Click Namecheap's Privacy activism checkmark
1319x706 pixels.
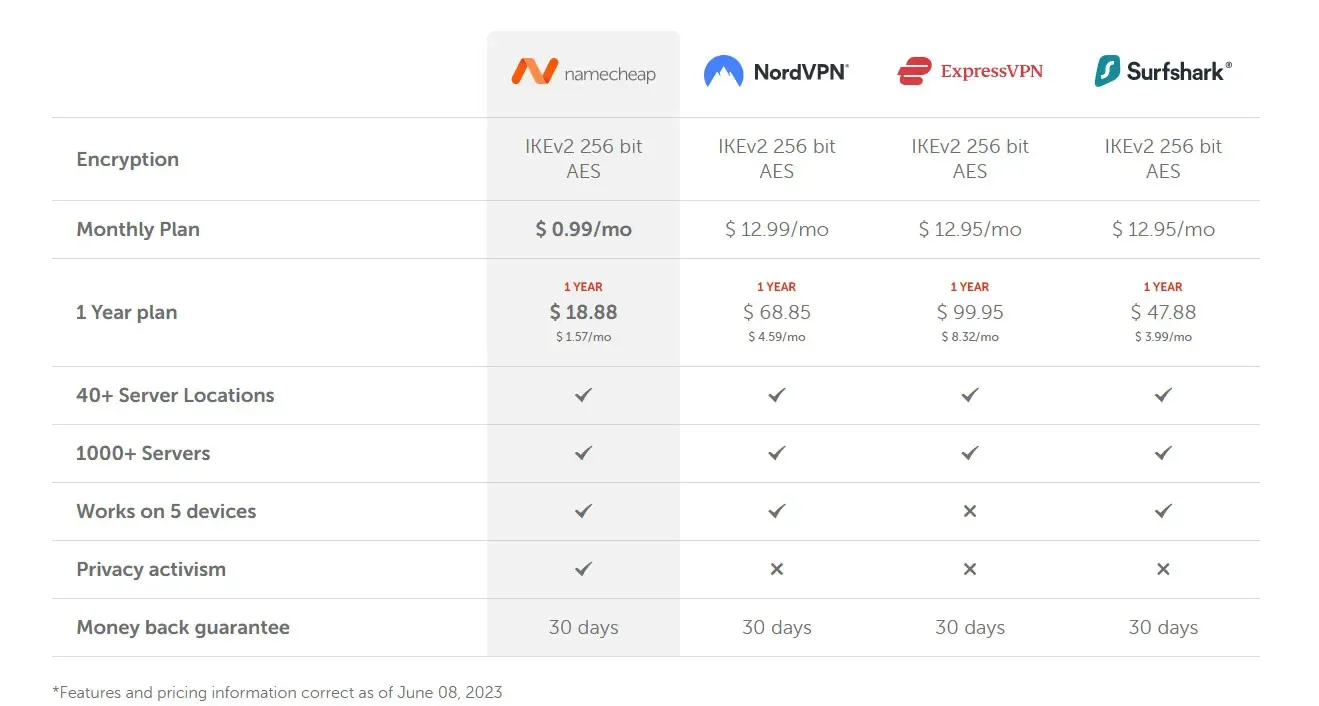tap(583, 569)
